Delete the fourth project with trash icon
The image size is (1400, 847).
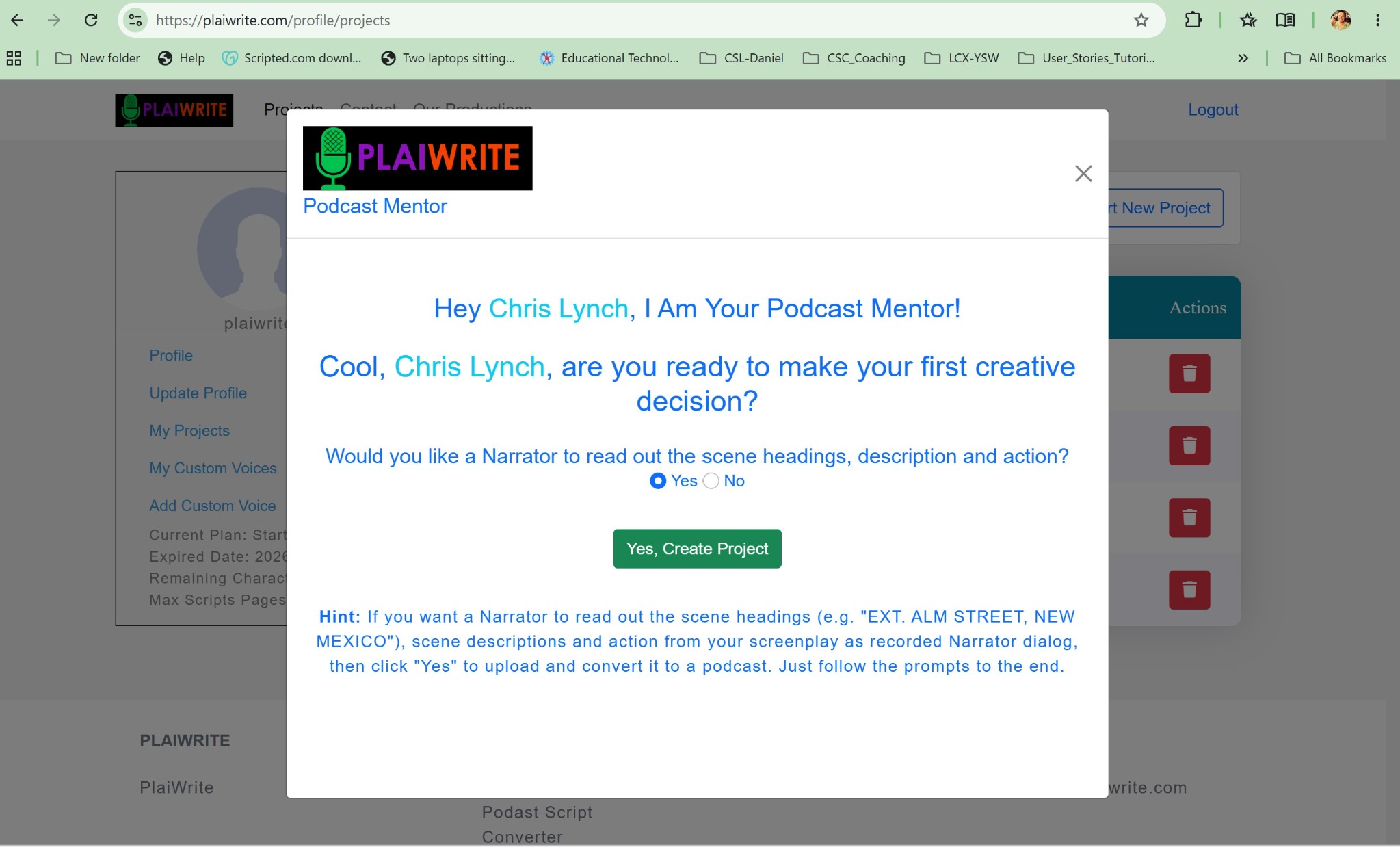(1189, 590)
